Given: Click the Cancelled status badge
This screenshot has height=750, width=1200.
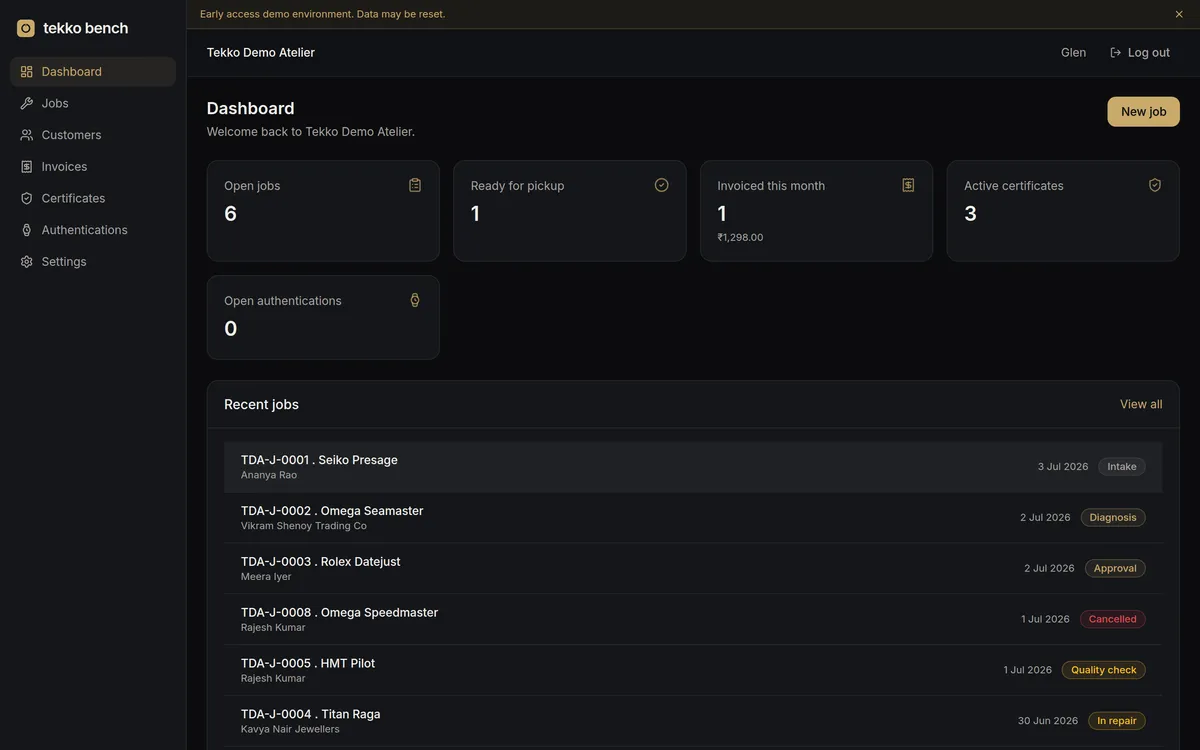Looking at the screenshot, I should (1113, 619).
